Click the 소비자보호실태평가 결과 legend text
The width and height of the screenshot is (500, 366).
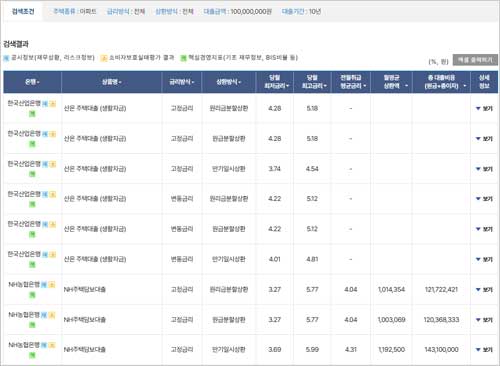click(142, 58)
